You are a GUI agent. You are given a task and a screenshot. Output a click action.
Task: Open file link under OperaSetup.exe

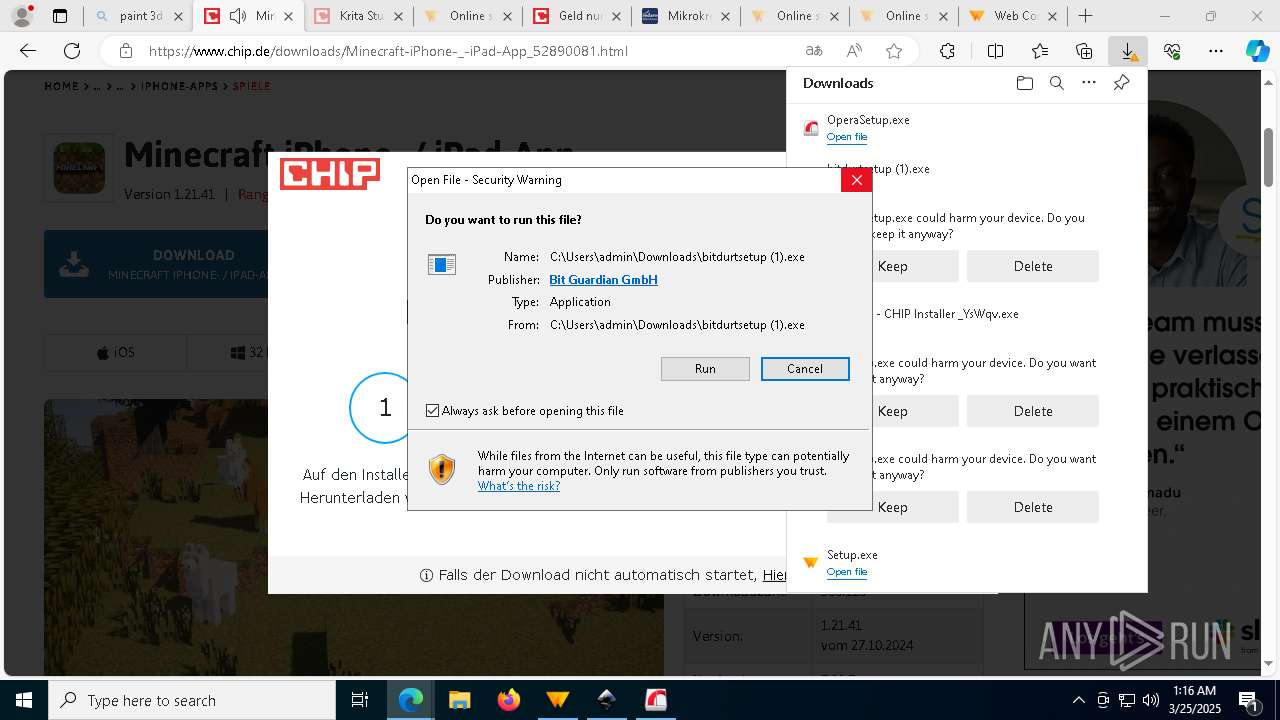(846, 137)
